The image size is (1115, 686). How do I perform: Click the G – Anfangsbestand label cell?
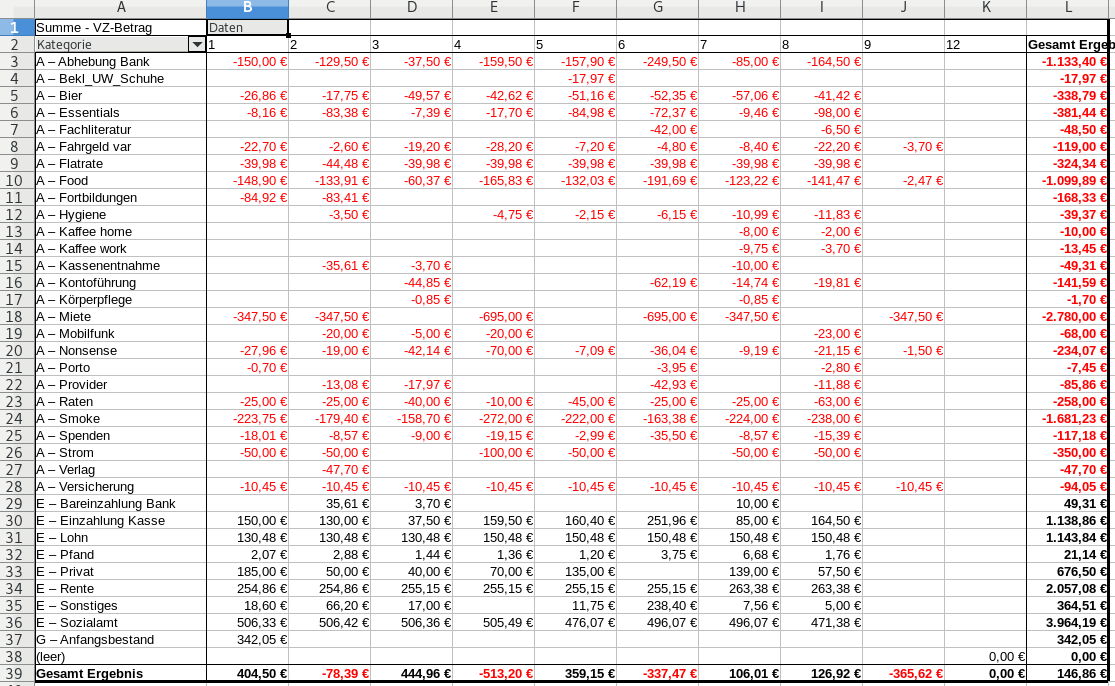pyautogui.click(x=120, y=640)
